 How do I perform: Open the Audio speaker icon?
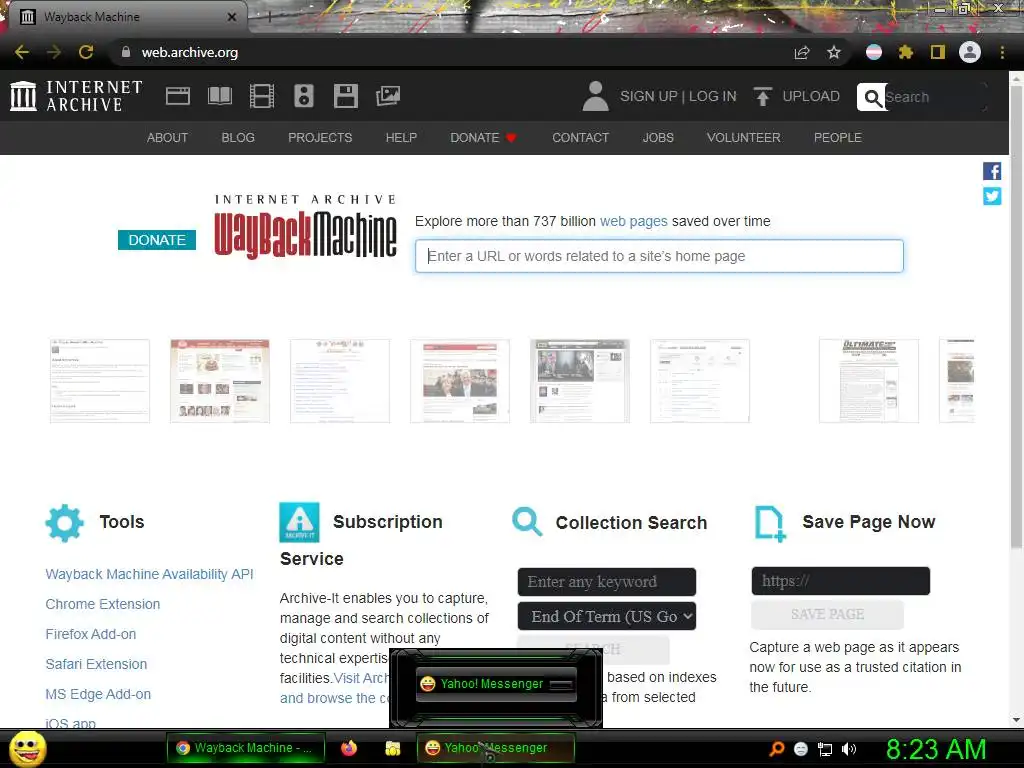[304, 96]
